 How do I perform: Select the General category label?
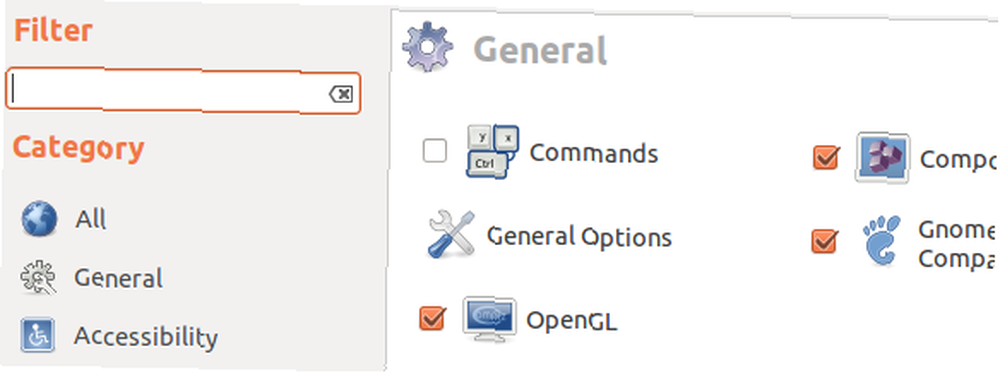coord(118,279)
